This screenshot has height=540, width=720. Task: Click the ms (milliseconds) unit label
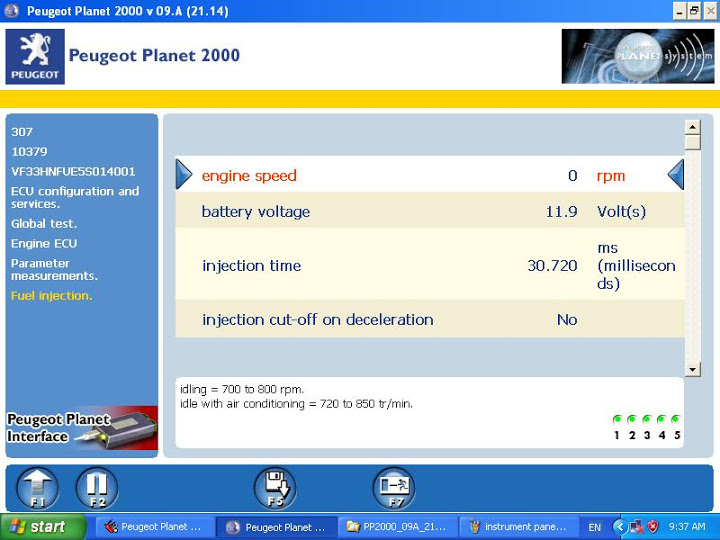point(636,265)
